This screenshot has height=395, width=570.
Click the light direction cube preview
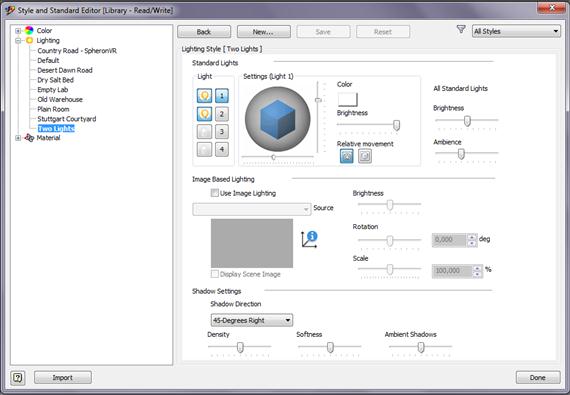278,119
